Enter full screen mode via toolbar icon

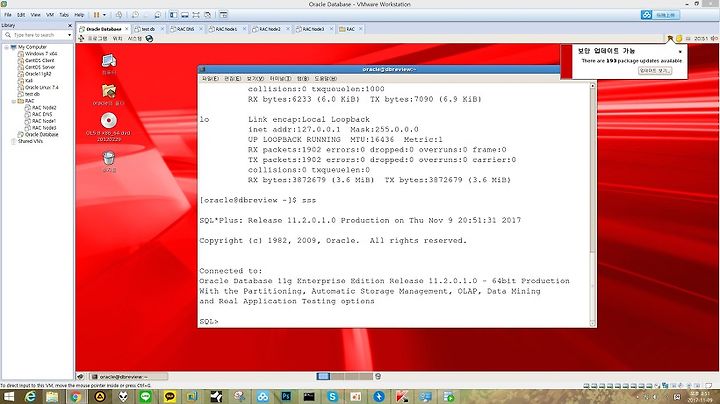[196, 15]
